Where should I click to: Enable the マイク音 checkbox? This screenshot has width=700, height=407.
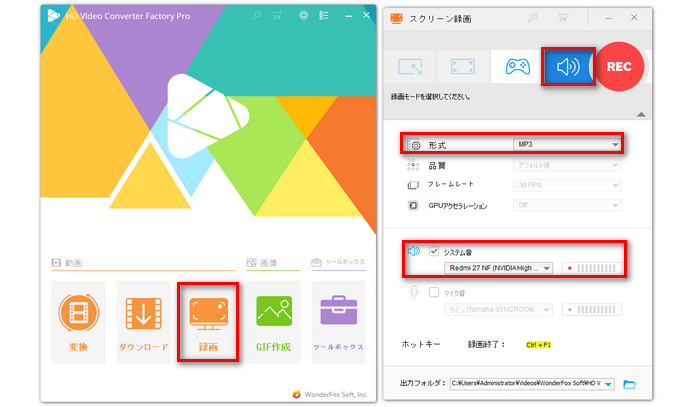pos(433,292)
